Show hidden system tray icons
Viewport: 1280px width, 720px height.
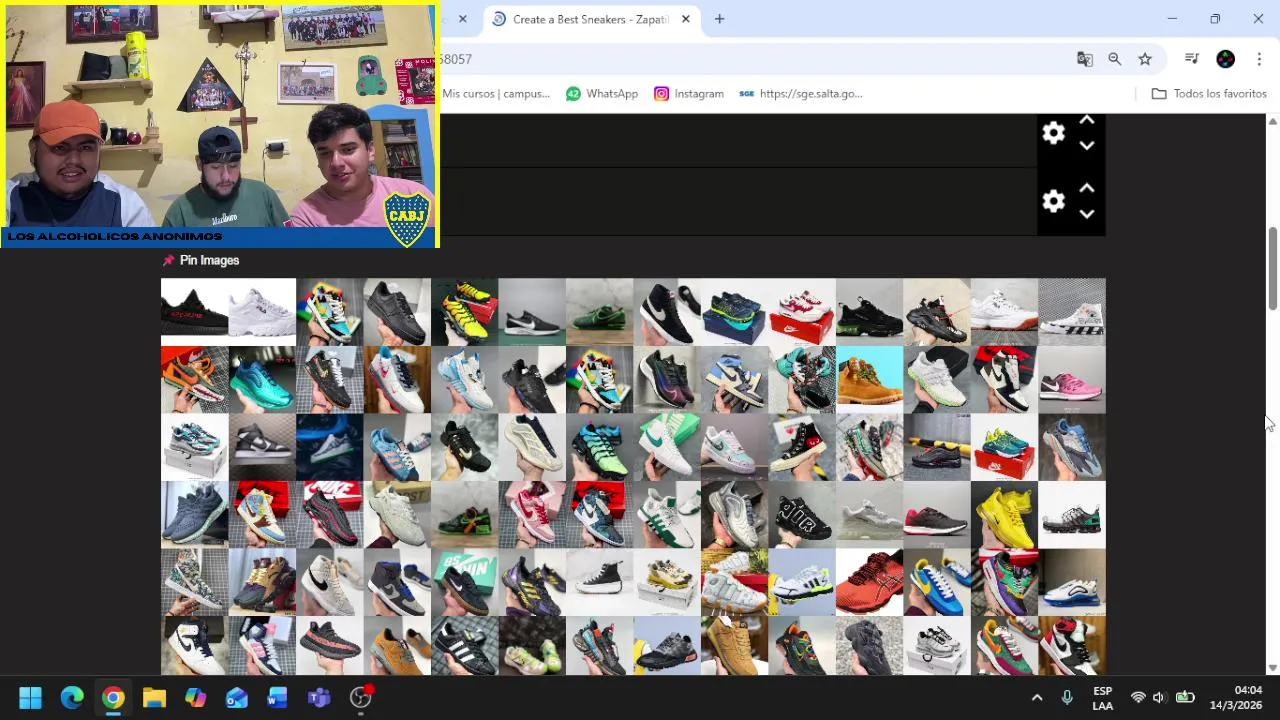(1037, 698)
